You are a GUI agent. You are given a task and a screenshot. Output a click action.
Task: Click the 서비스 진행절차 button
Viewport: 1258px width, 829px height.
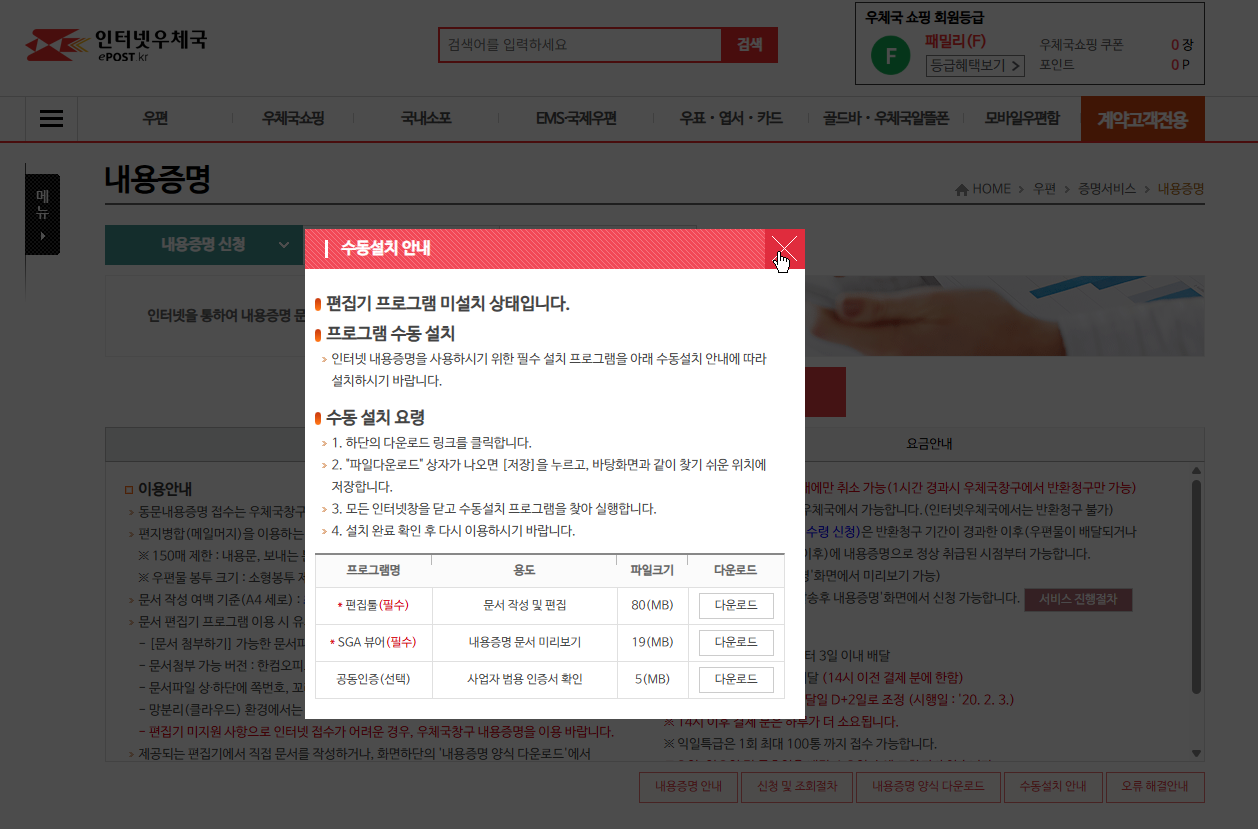(x=1078, y=600)
